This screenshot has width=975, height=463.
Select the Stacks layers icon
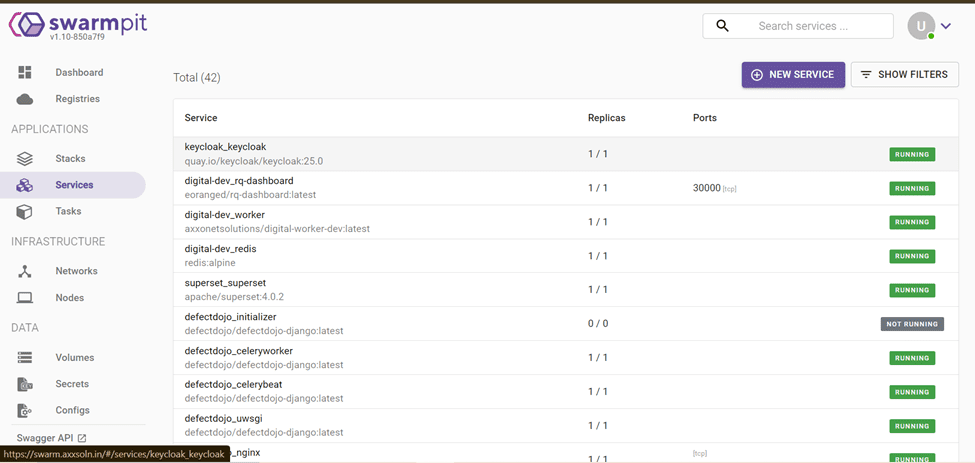coord(25,159)
